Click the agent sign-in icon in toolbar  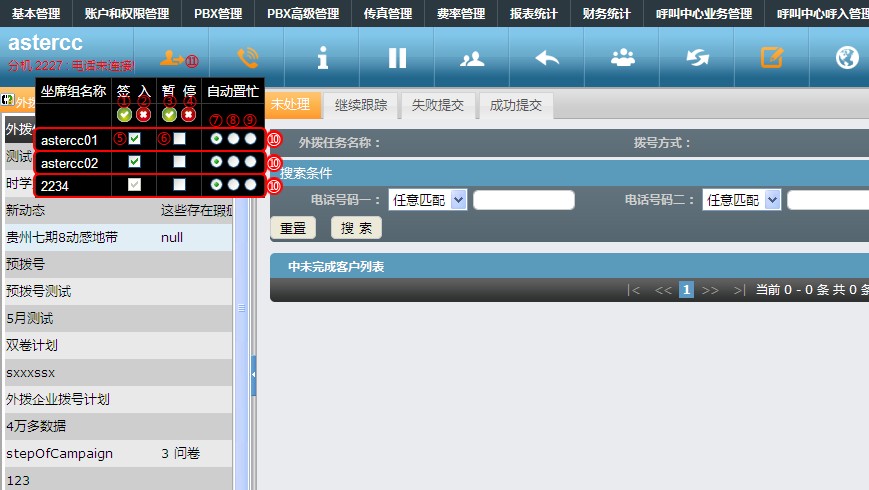tap(173, 58)
